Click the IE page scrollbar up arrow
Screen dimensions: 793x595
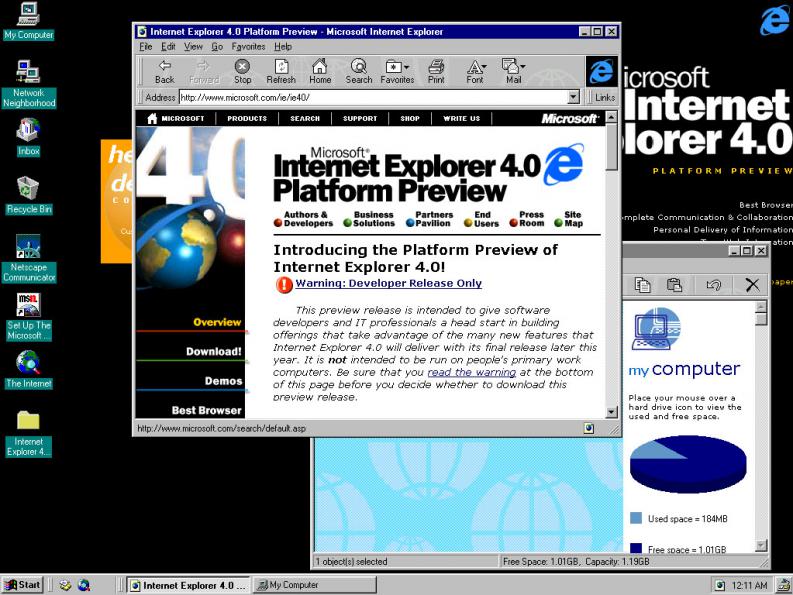611,117
